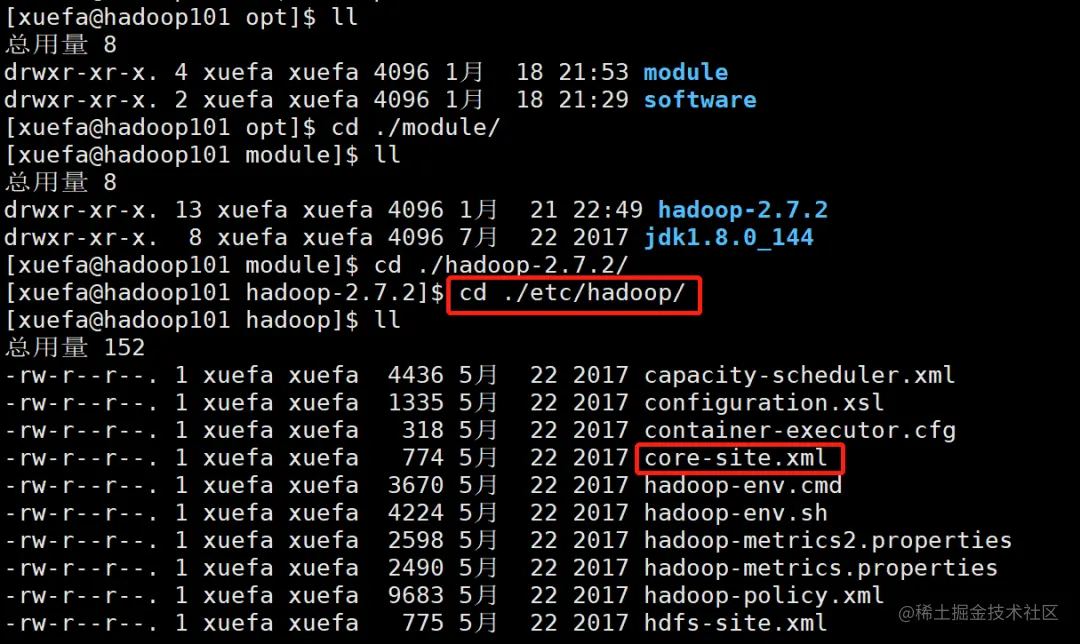Image resolution: width=1080 pixels, height=644 pixels.
Task: Click hadoop-metrics.properties file name
Action: coord(820,568)
